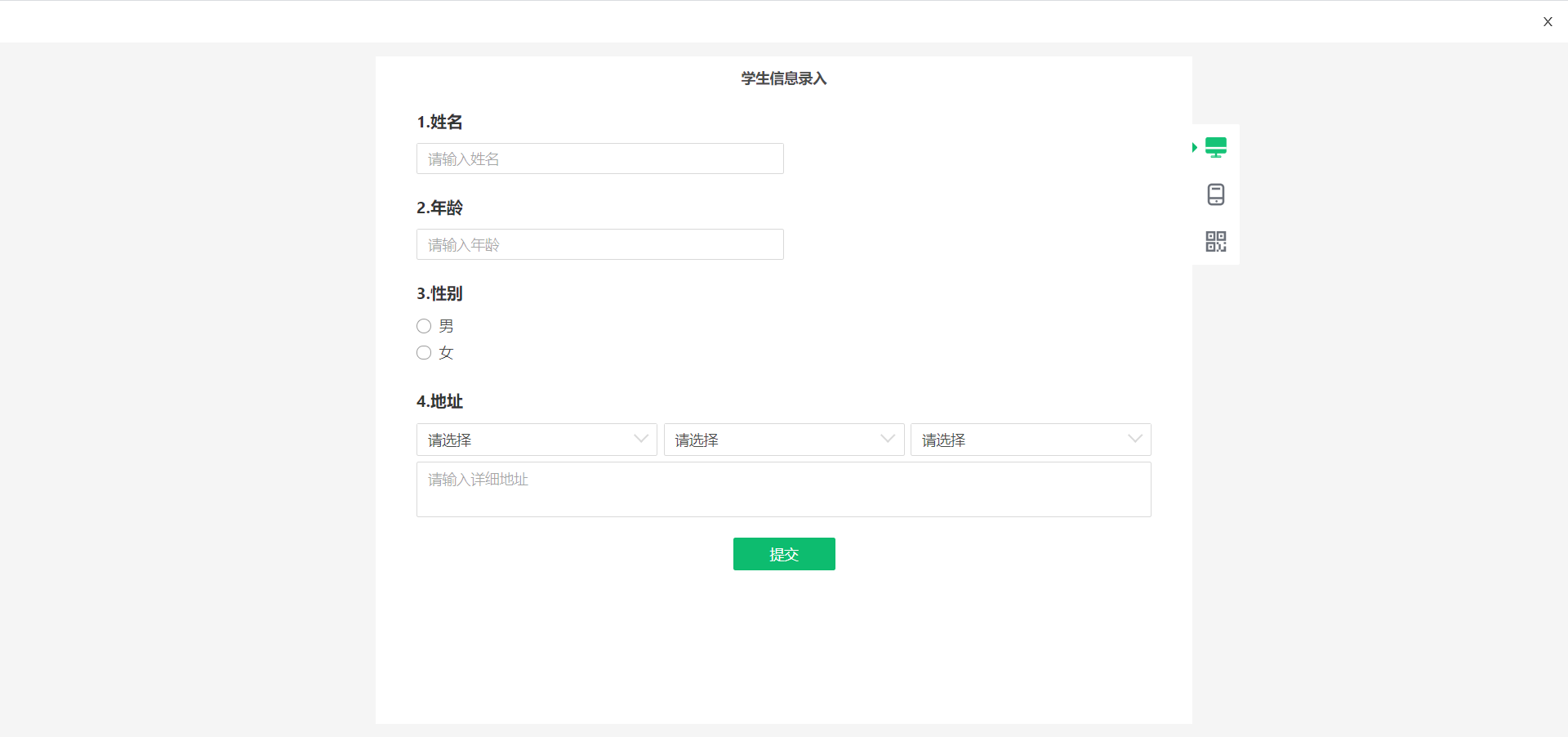Focus the 请输入姓名 name field

click(600, 159)
